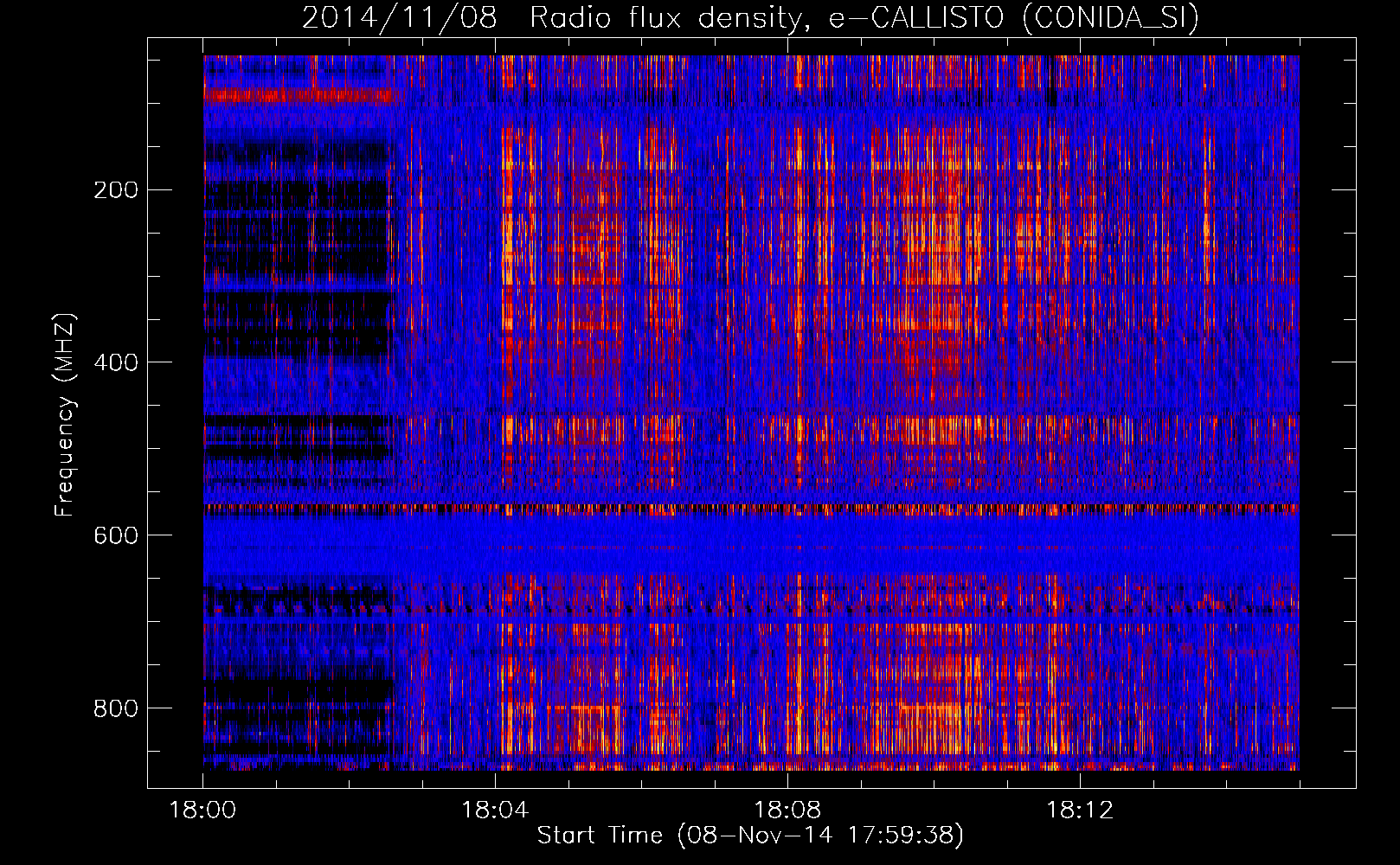Screen dimensions: 1400x865
Task: Click the 18:00 time tick label
Action: [x=203, y=811]
